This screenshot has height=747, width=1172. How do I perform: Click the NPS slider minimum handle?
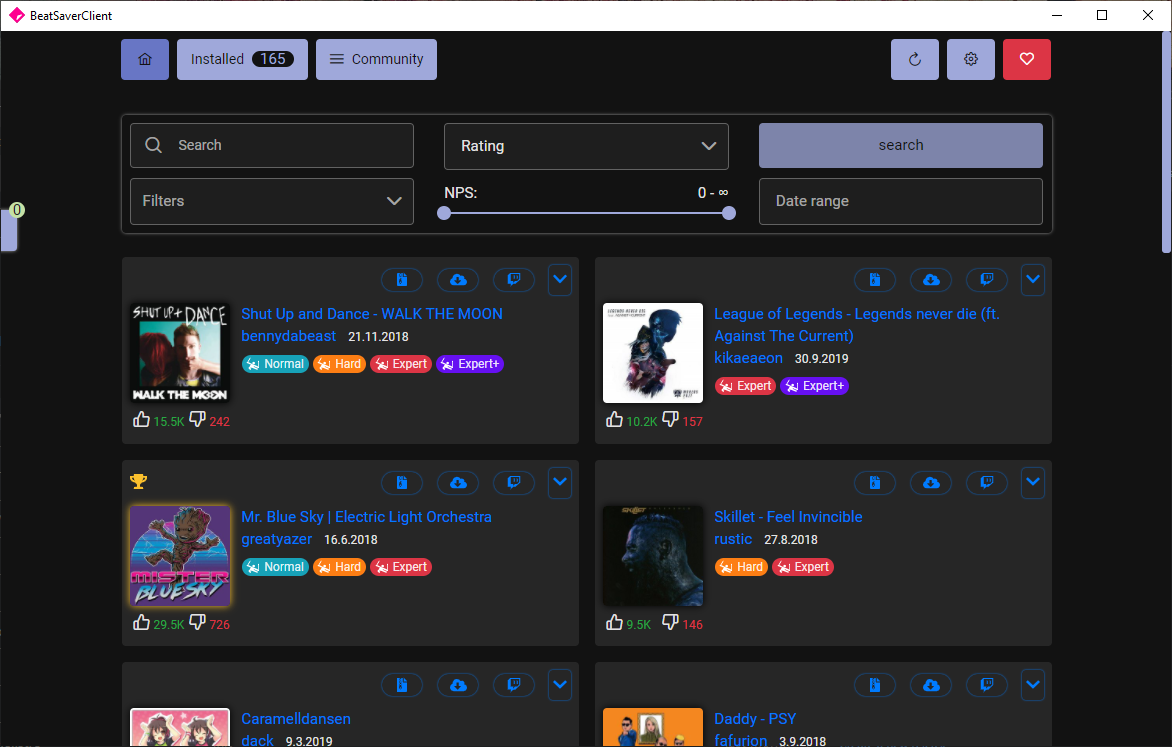click(444, 213)
